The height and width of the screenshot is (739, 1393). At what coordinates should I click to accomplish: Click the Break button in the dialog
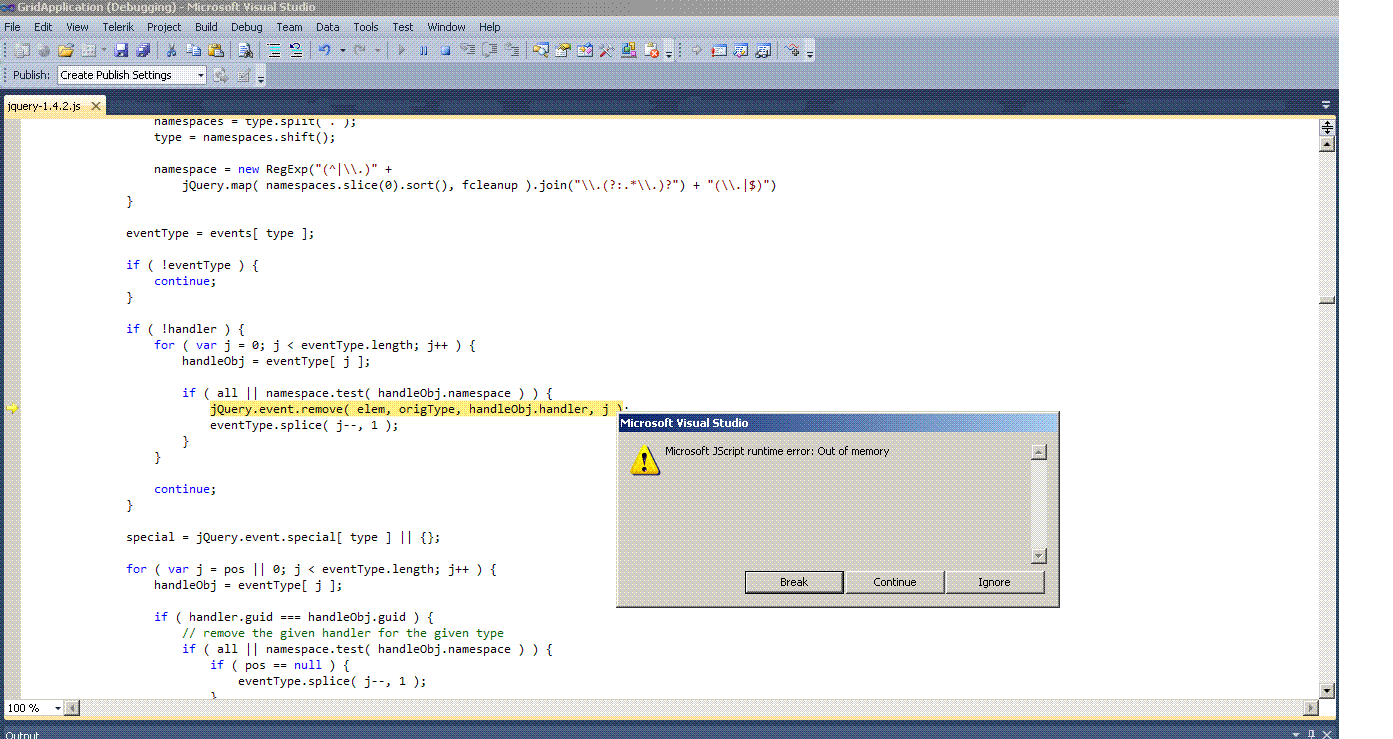click(794, 582)
